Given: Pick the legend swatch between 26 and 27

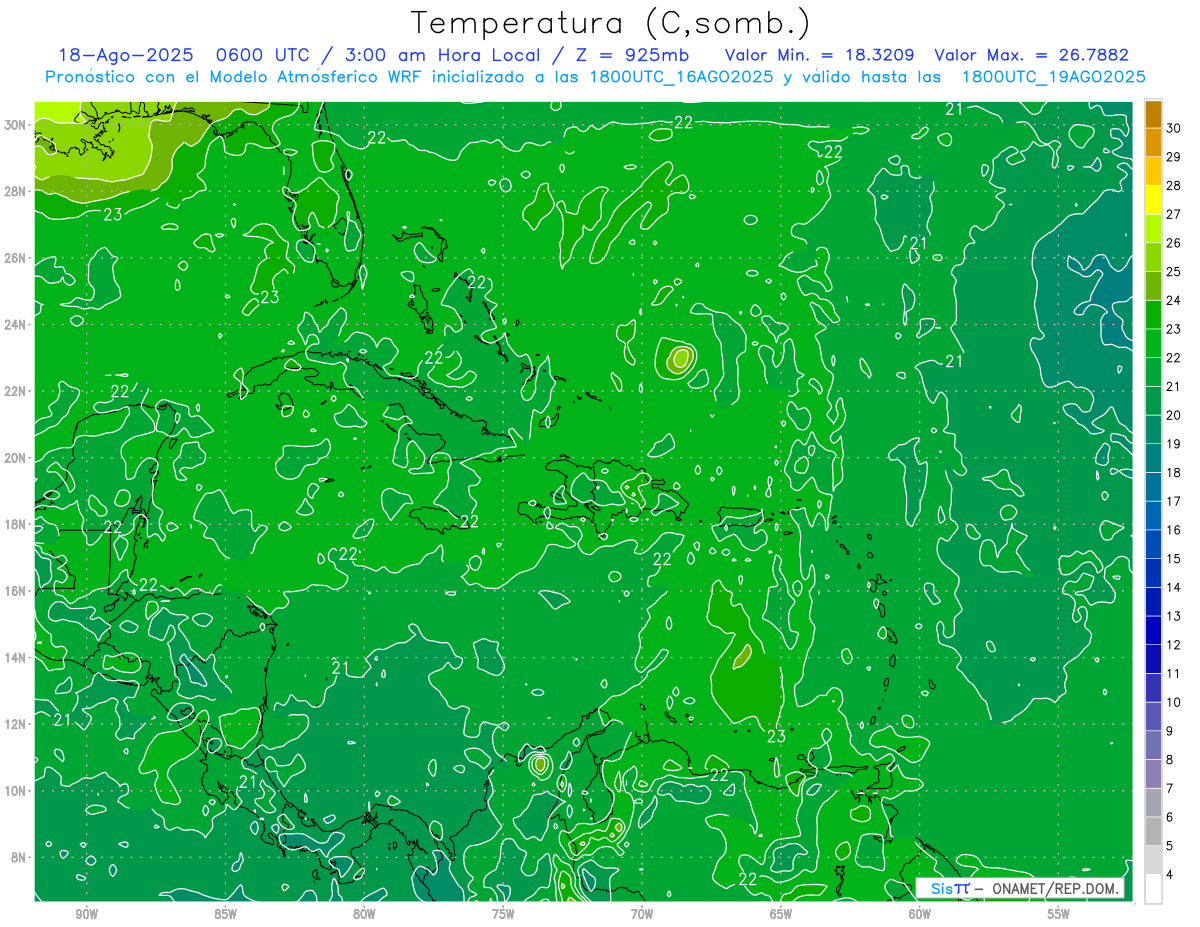Looking at the screenshot, I should pos(1153,229).
